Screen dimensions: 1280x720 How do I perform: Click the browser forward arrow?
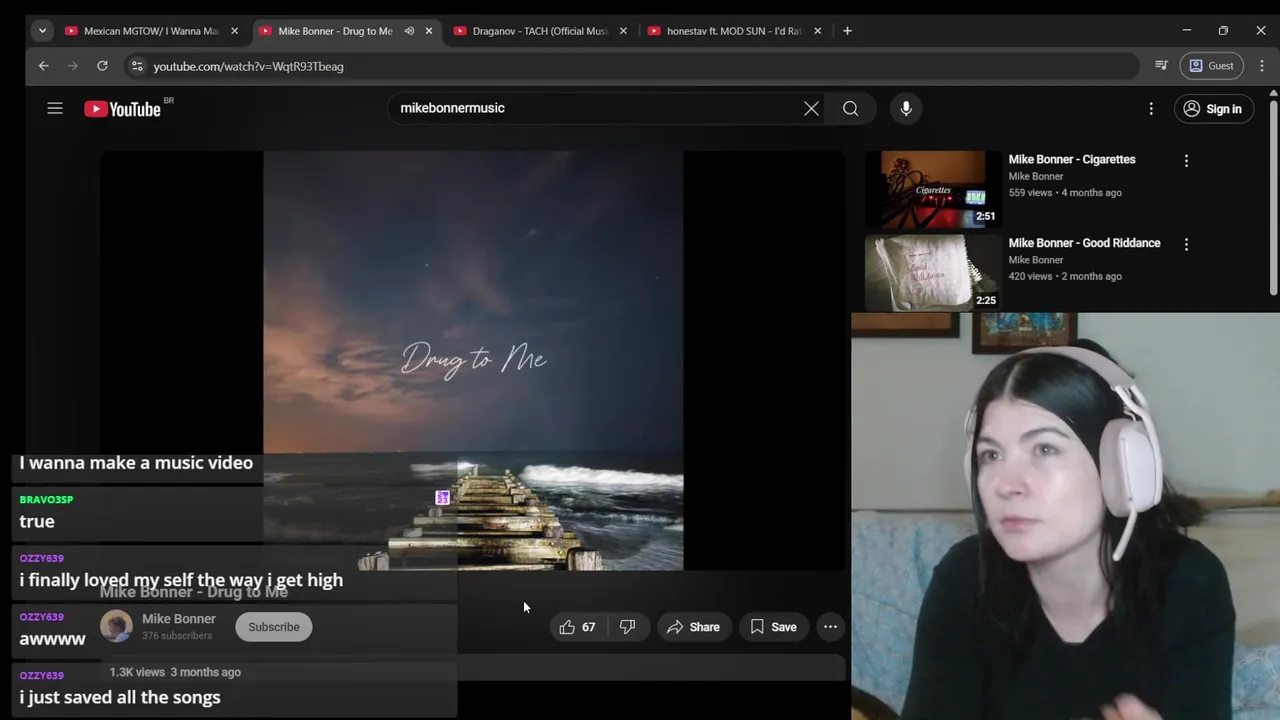[x=73, y=66]
